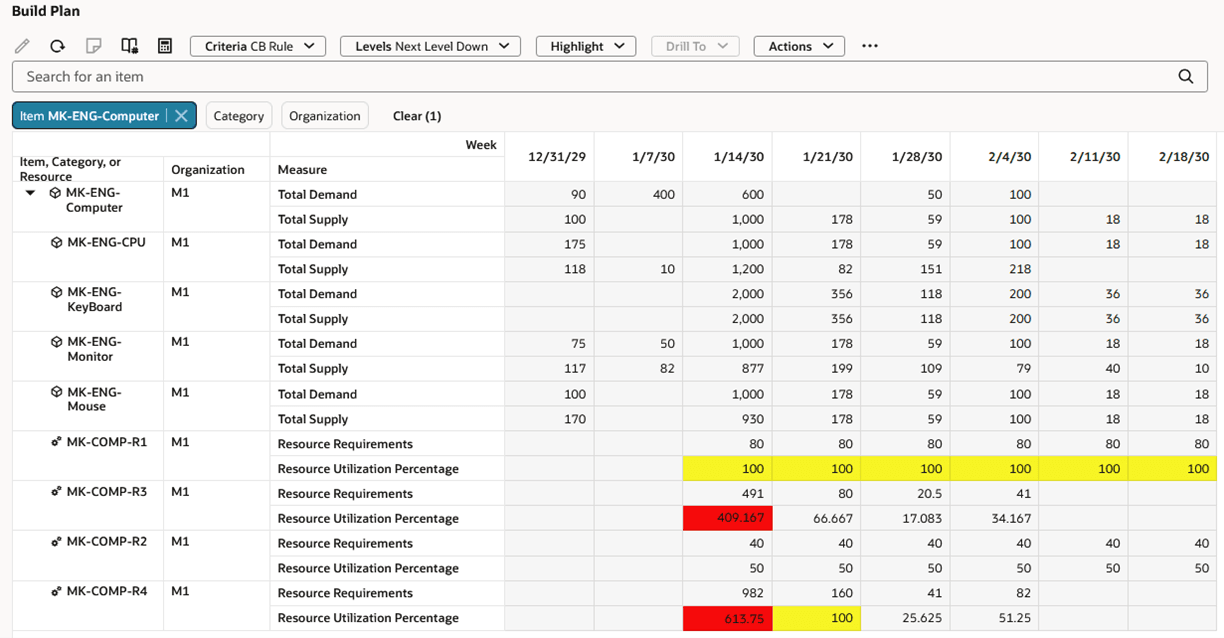Click the refresh icon in toolbar
Image resolution: width=1224 pixels, height=638 pixels.
point(57,46)
